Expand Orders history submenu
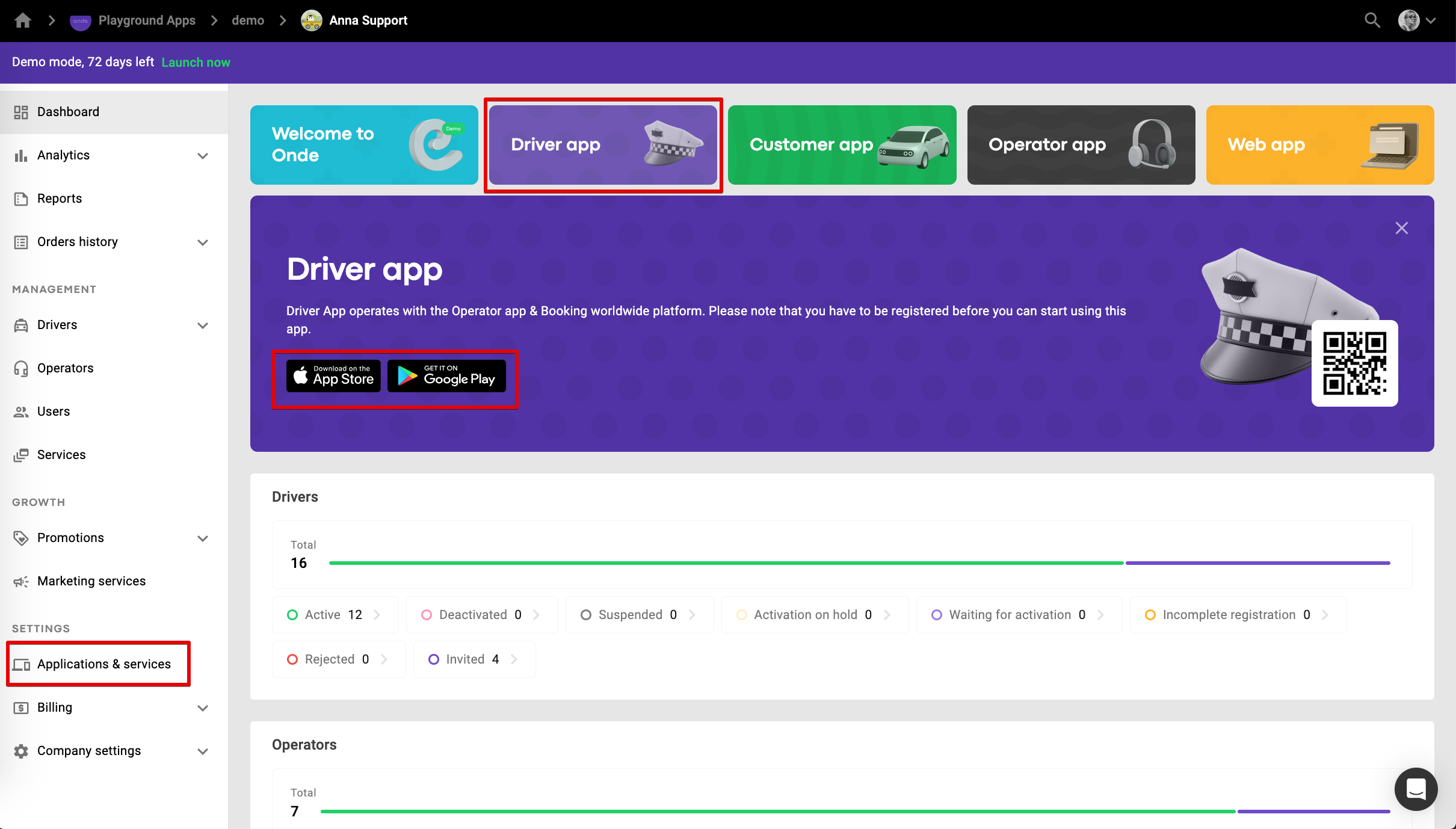Screen dimensions: 1456x829 [x=203, y=242]
